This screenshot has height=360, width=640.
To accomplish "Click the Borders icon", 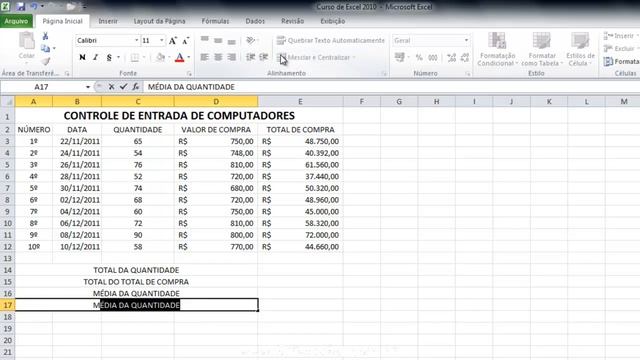I will tap(135, 58).
